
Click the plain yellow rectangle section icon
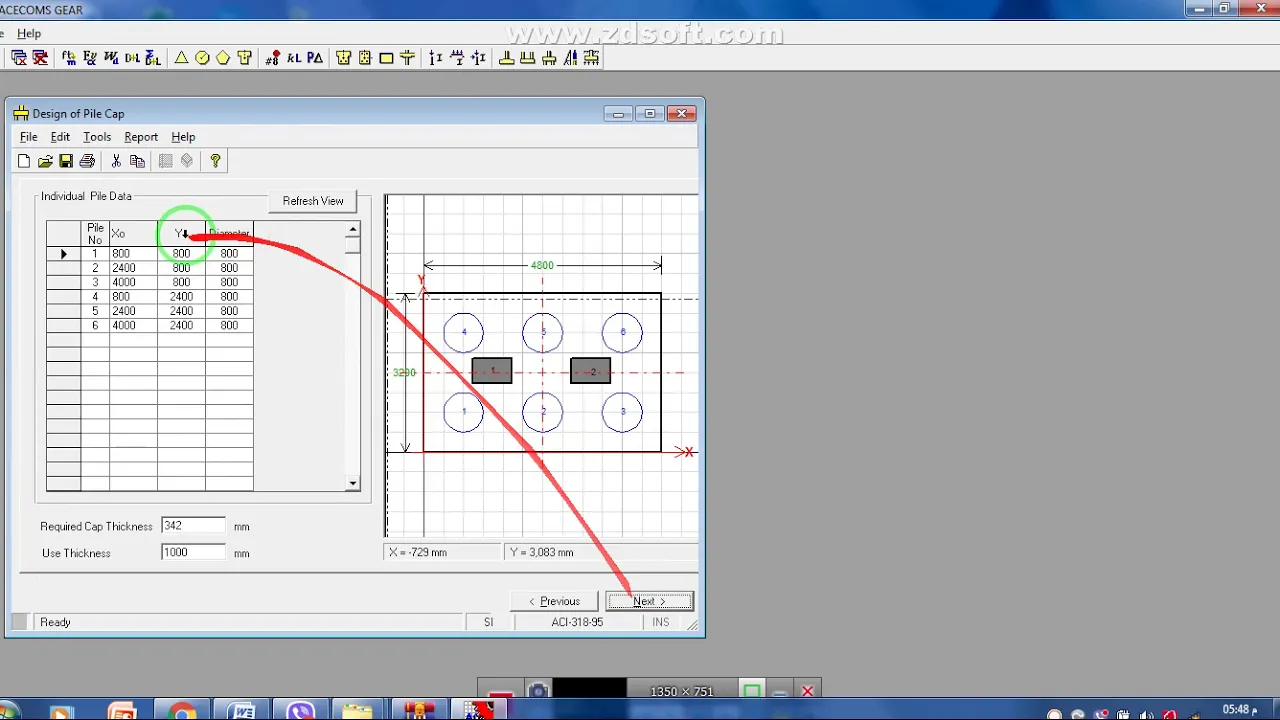(x=386, y=58)
